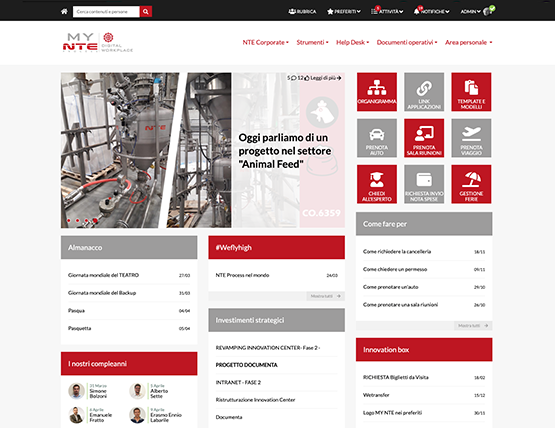Click Leggi di più on the slider
This screenshot has height=428, width=555.
pyautogui.click(x=326, y=78)
